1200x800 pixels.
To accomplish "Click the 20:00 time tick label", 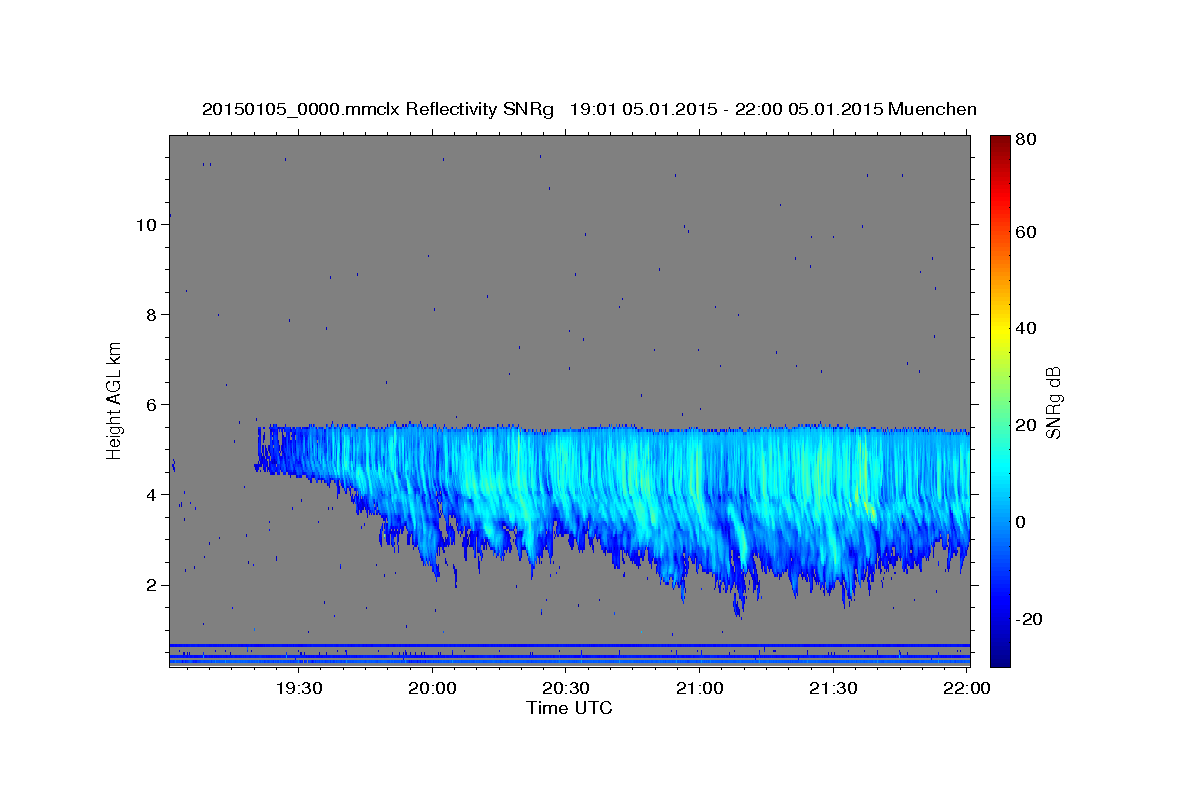I will click(433, 688).
